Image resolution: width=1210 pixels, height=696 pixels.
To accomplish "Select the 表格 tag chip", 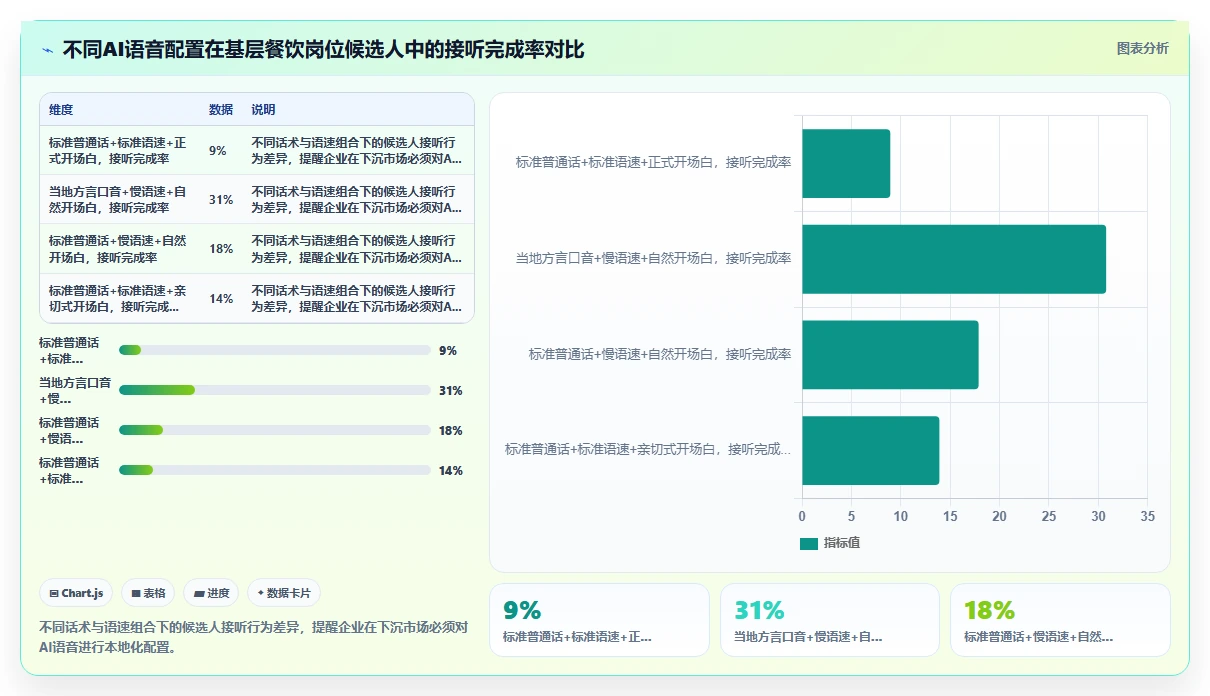I will click(x=148, y=593).
